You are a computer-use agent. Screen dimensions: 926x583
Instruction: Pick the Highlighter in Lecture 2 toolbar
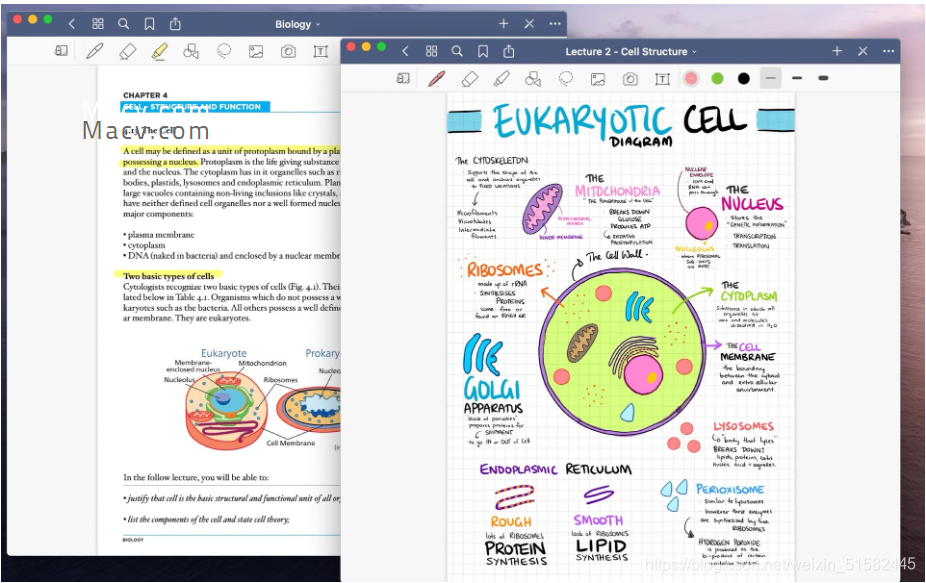click(501, 79)
